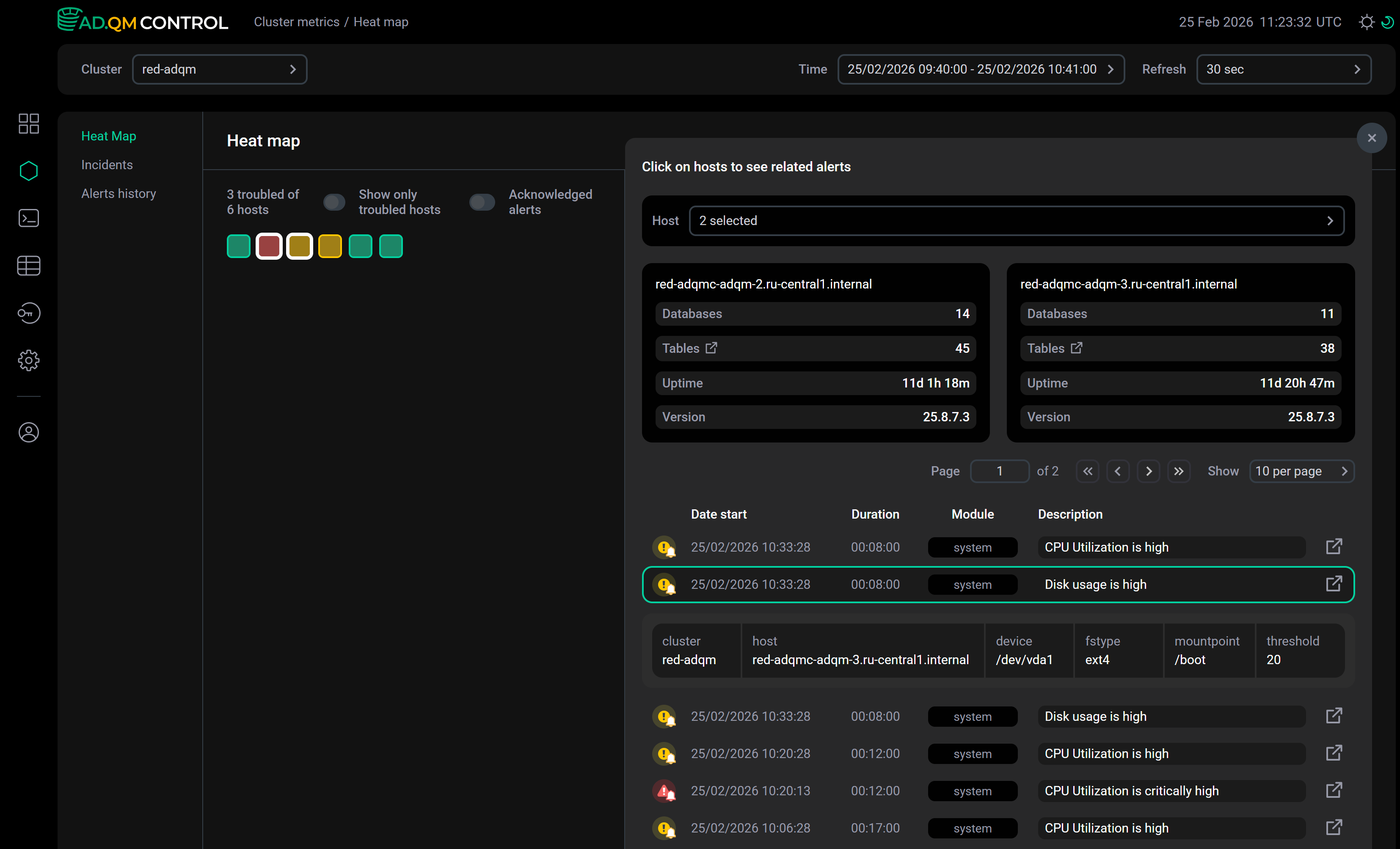
Task: Click the 00:17:00 duration value
Action: (875, 828)
